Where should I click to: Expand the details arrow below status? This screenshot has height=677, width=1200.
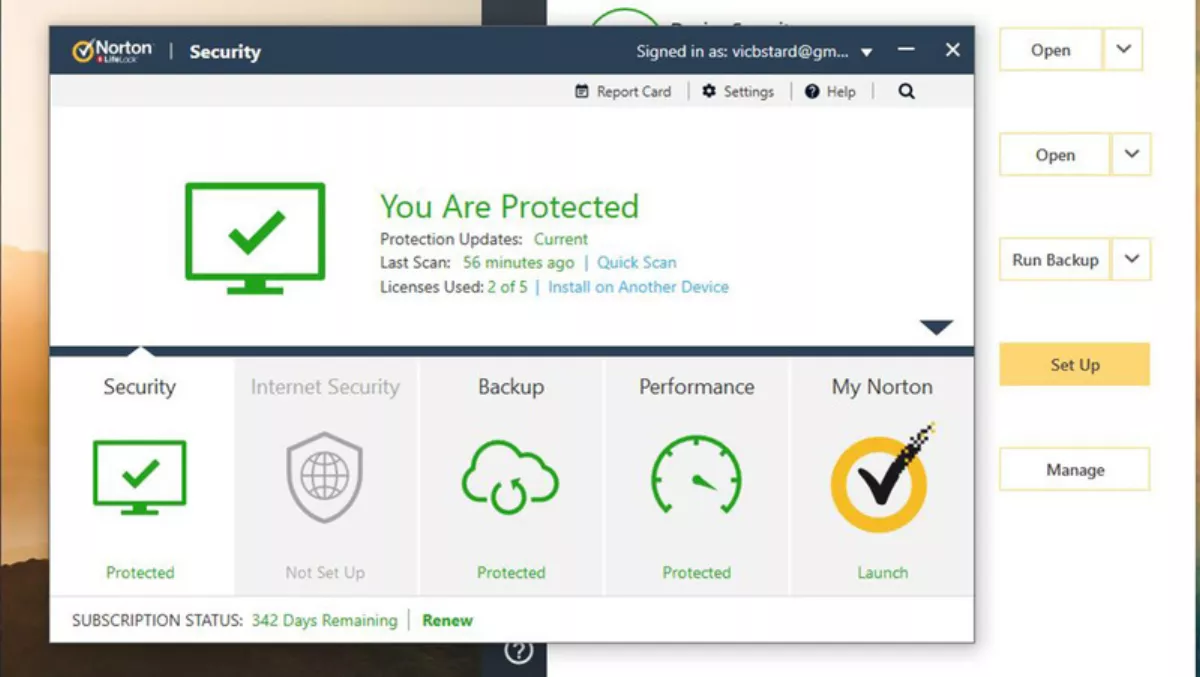click(x=936, y=327)
